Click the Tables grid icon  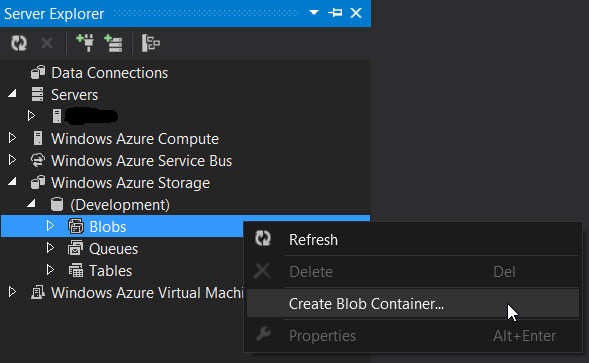76,271
